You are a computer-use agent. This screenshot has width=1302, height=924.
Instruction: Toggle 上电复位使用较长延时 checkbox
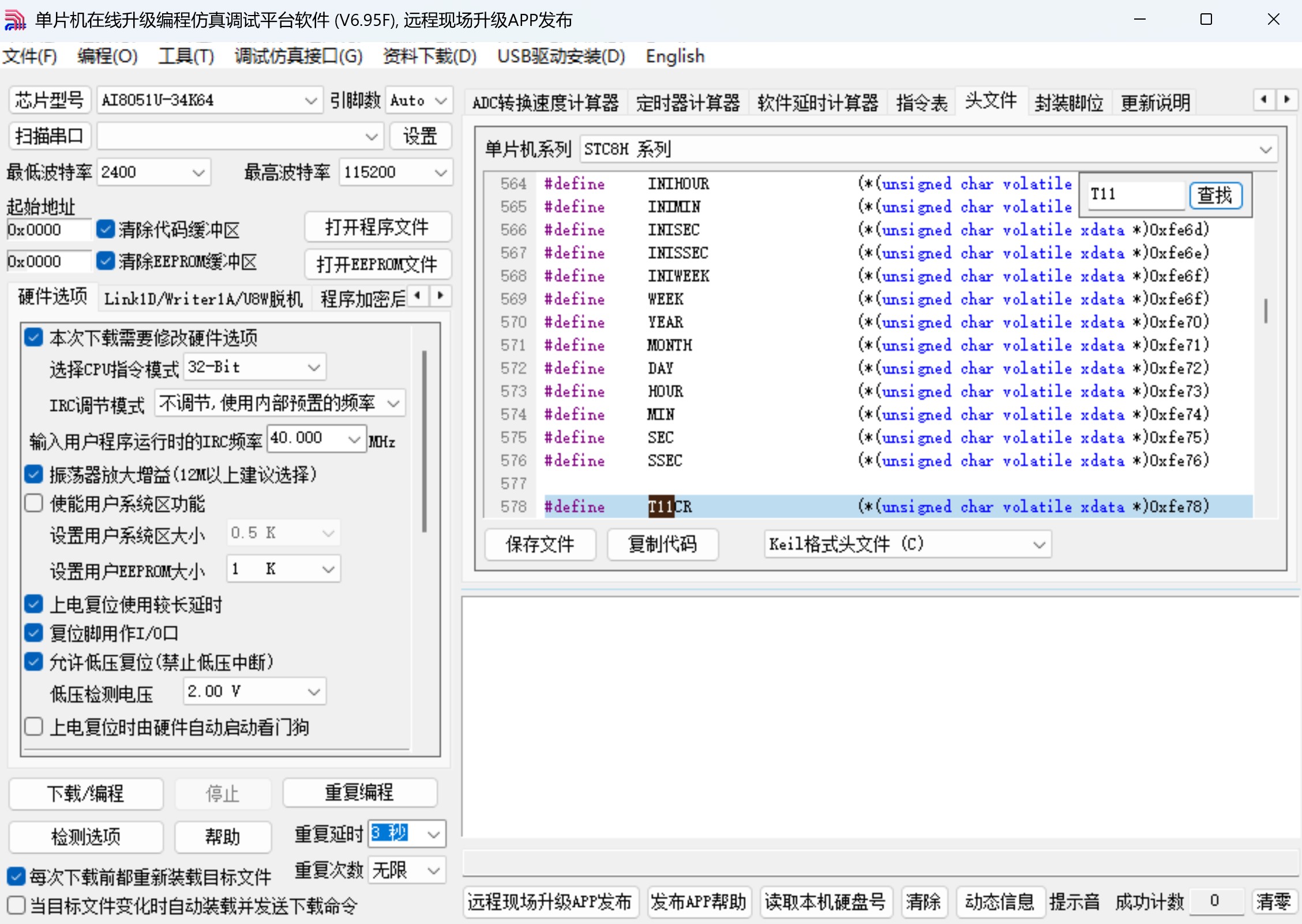point(33,604)
